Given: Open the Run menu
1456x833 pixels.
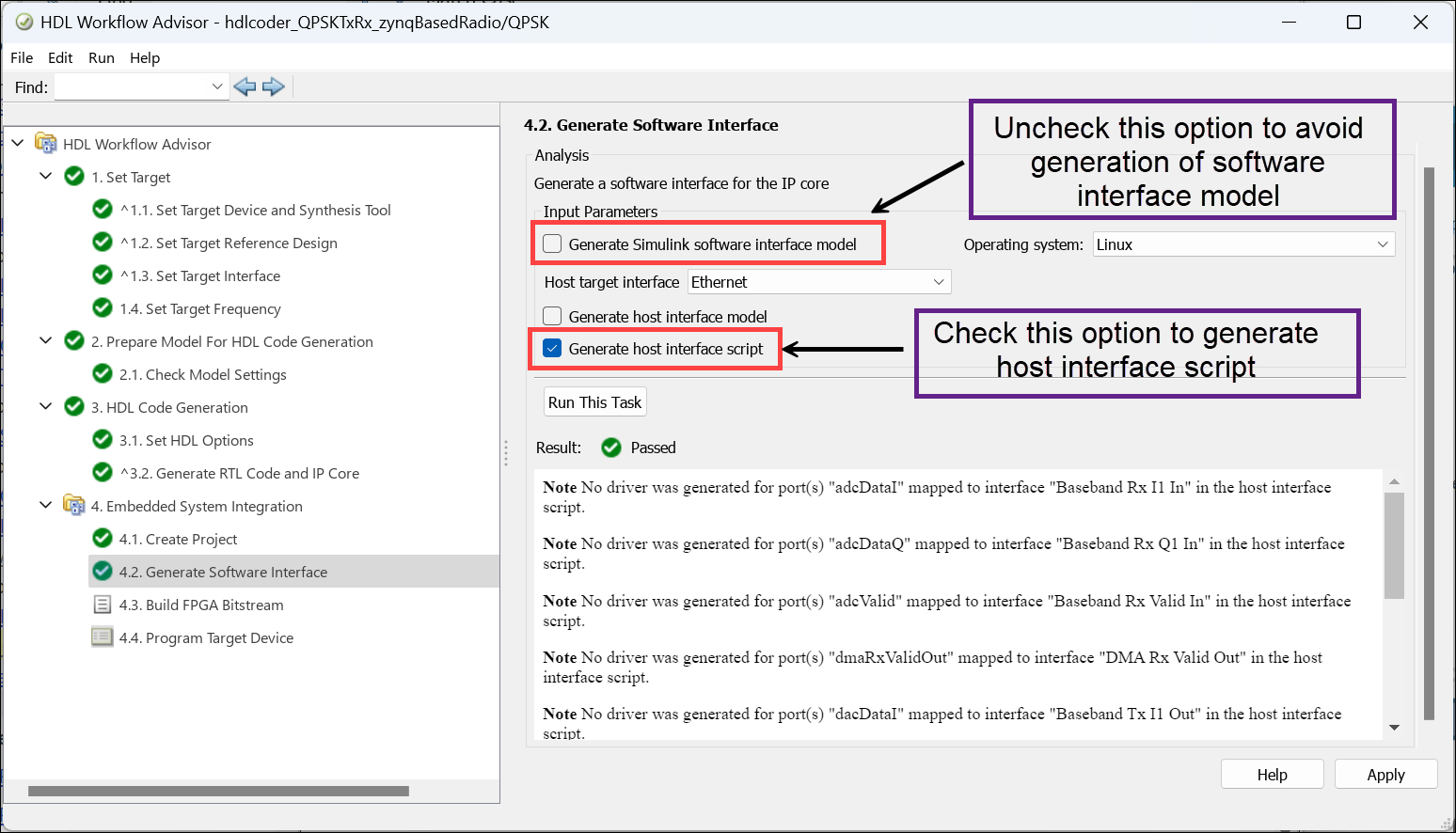Looking at the screenshot, I should 102,58.
